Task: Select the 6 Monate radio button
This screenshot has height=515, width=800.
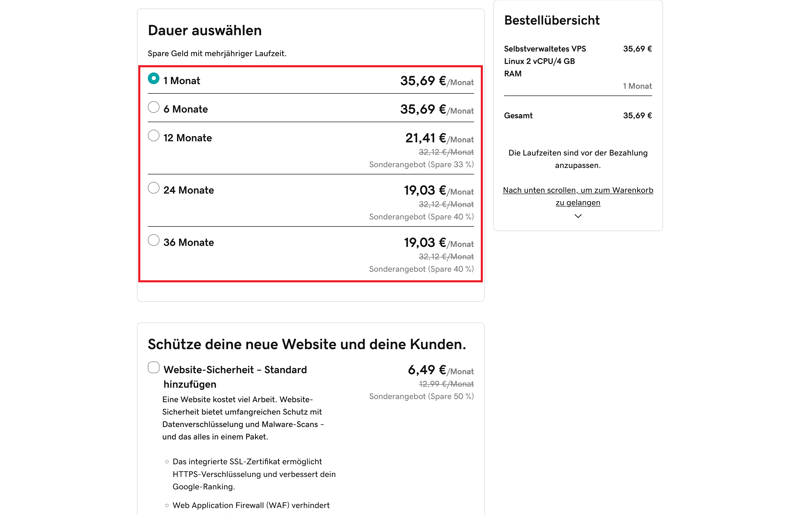Action: pos(153,107)
